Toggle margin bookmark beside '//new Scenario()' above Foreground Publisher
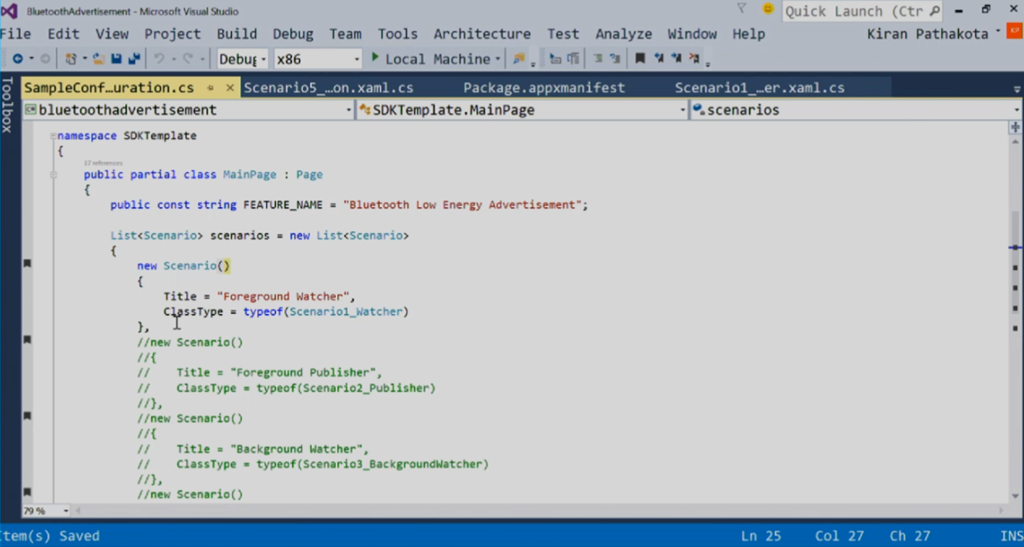This screenshot has width=1024, height=547. [x=27, y=339]
